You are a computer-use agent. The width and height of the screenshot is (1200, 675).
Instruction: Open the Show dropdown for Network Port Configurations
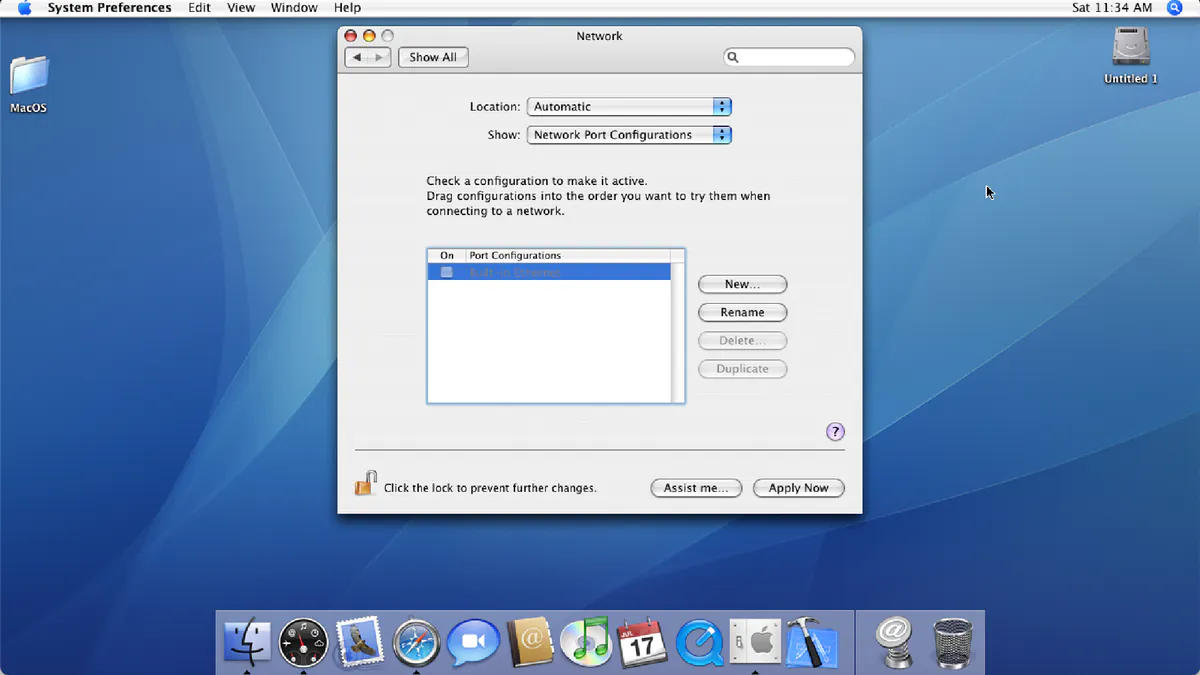[629, 134]
